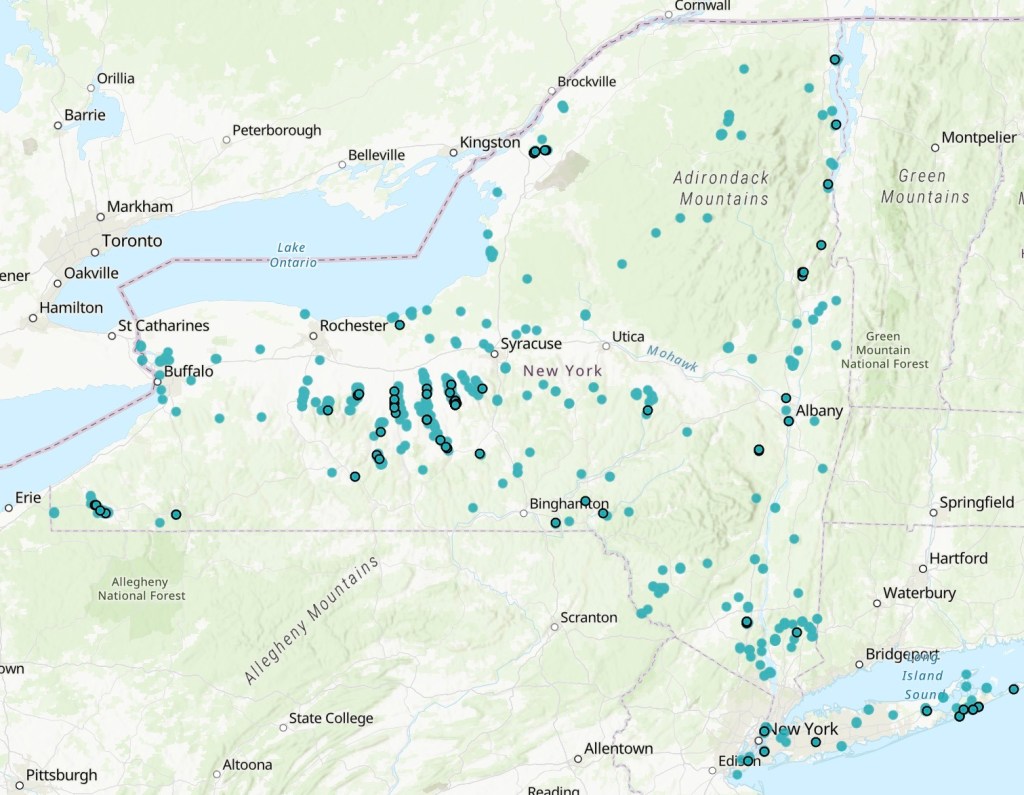Select the Allegheny National Forest label
The image size is (1024, 795).
pos(141,588)
